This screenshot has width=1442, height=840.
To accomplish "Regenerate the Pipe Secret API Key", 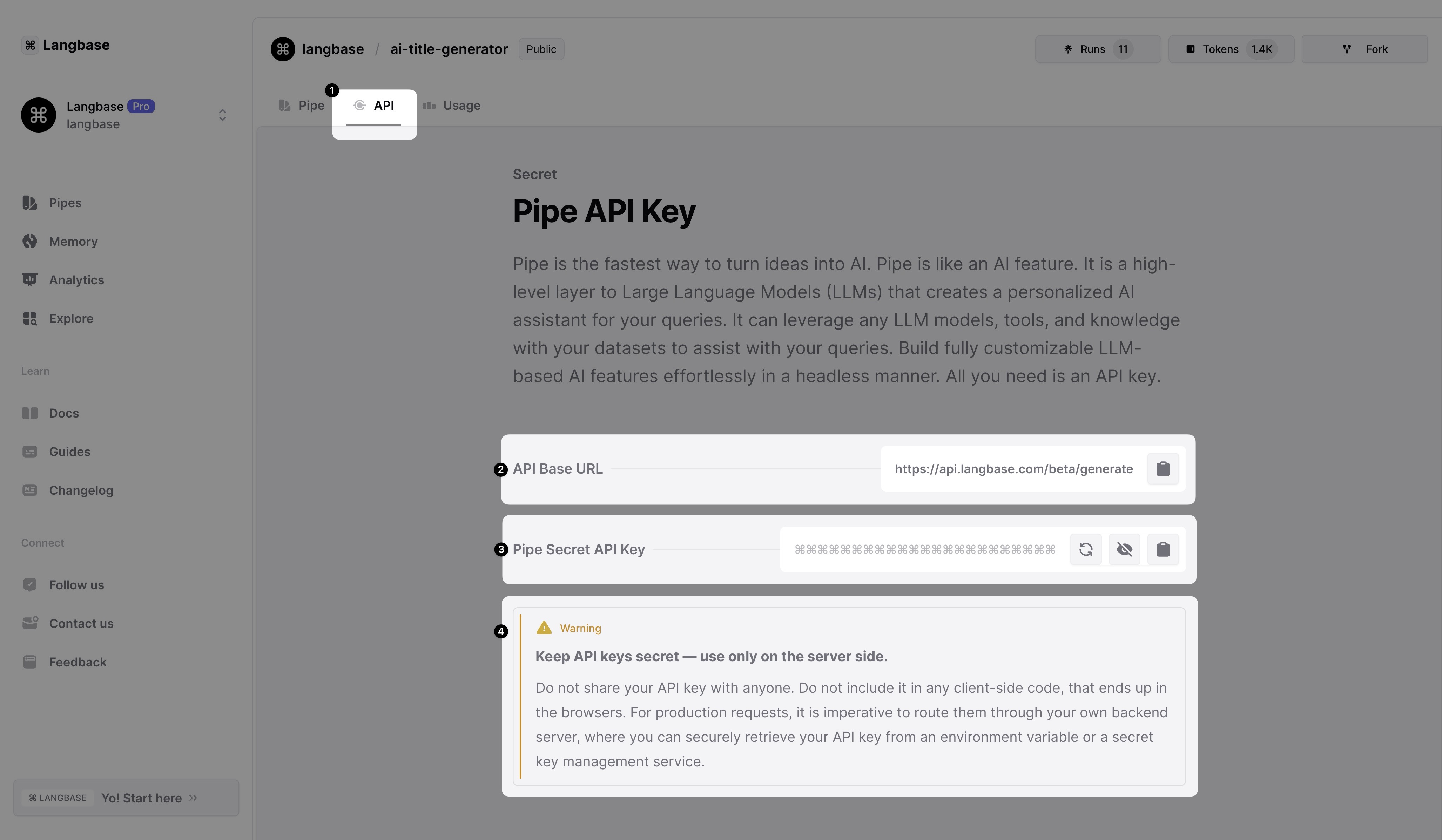I will [1085, 550].
